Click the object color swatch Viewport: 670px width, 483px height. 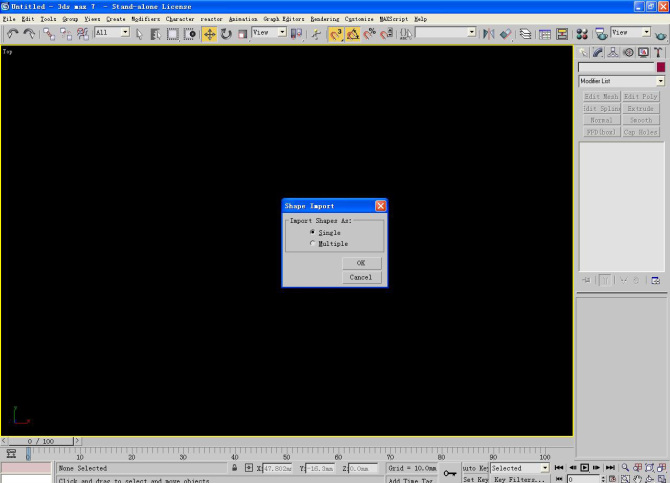coord(661,67)
